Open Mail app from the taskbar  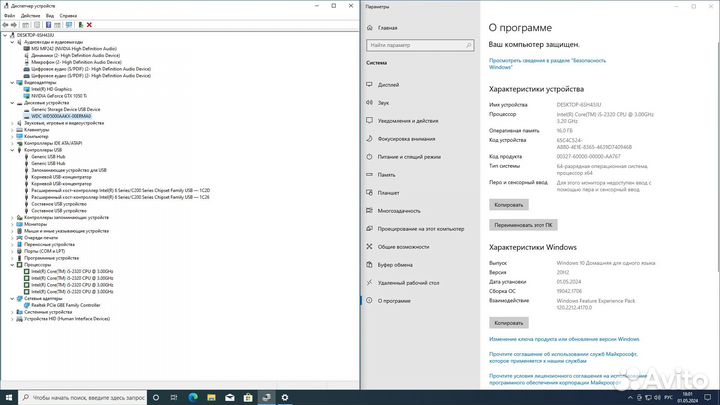pyautogui.click(x=230, y=398)
